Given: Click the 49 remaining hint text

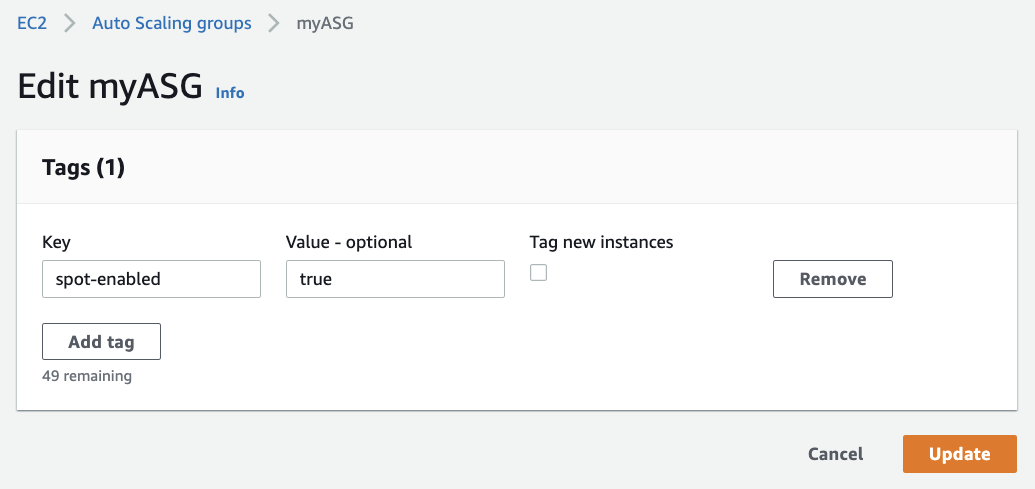Looking at the screenshot, I should [x=87, y=376].
